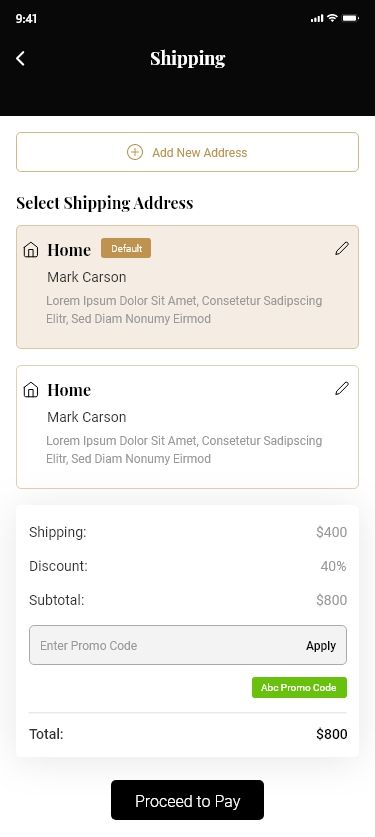This screenshot has height=837, width=375.
Task: Tap the Discount 40% value
Action: click(x=333, y=566)
